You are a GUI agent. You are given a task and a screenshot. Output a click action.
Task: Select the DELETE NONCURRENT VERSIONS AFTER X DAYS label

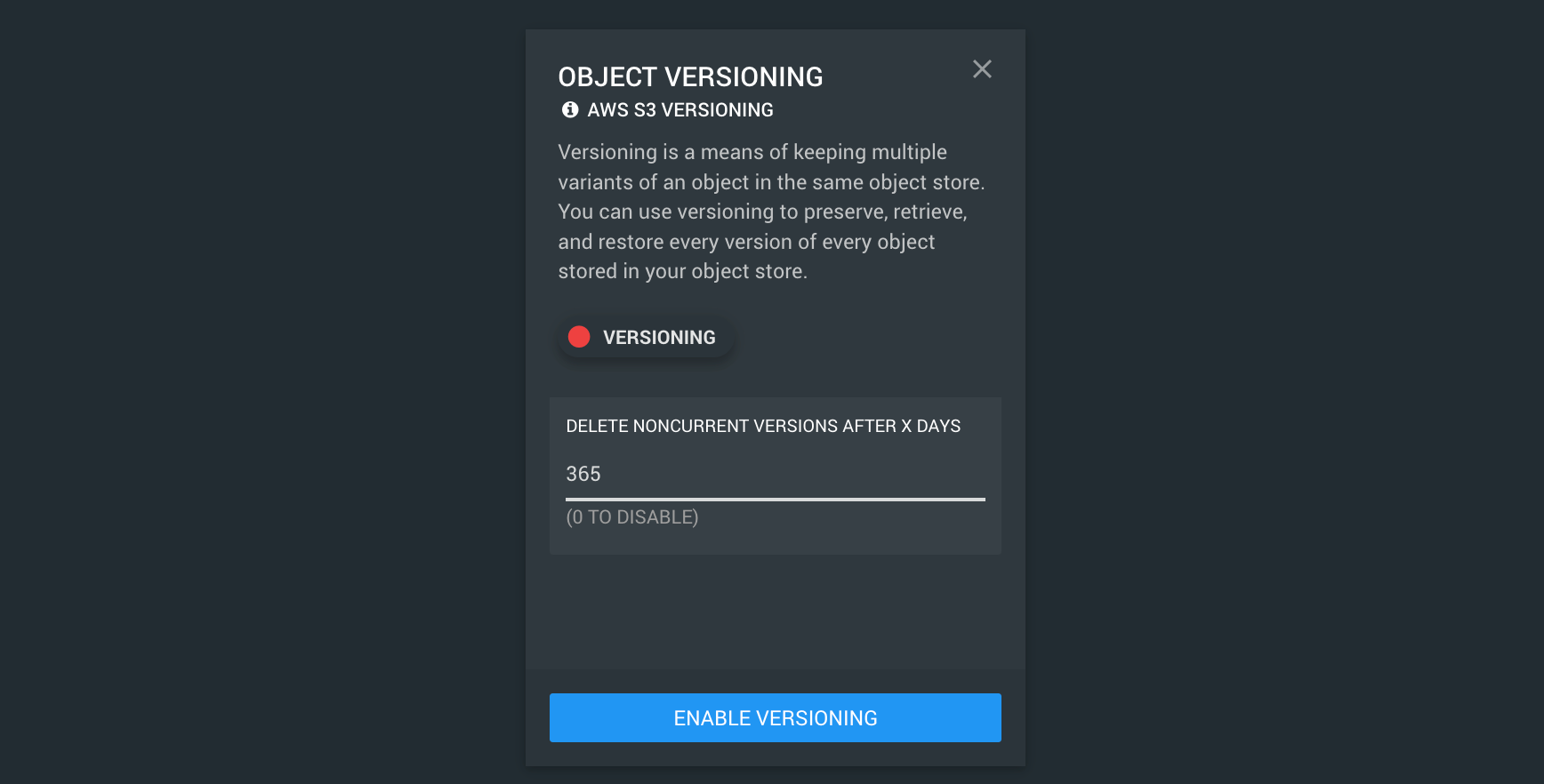(763, 427)
